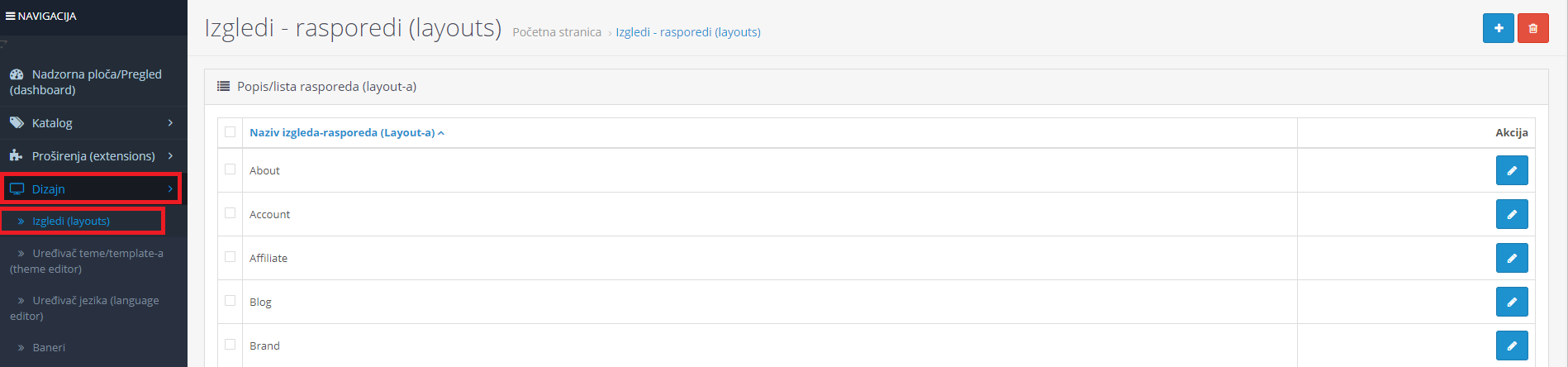Viewport: 1568px width, 367px height.
Task: Toggle the hamburger NAVIGACIJA menu icon
Action: click(x=10, y=16)
